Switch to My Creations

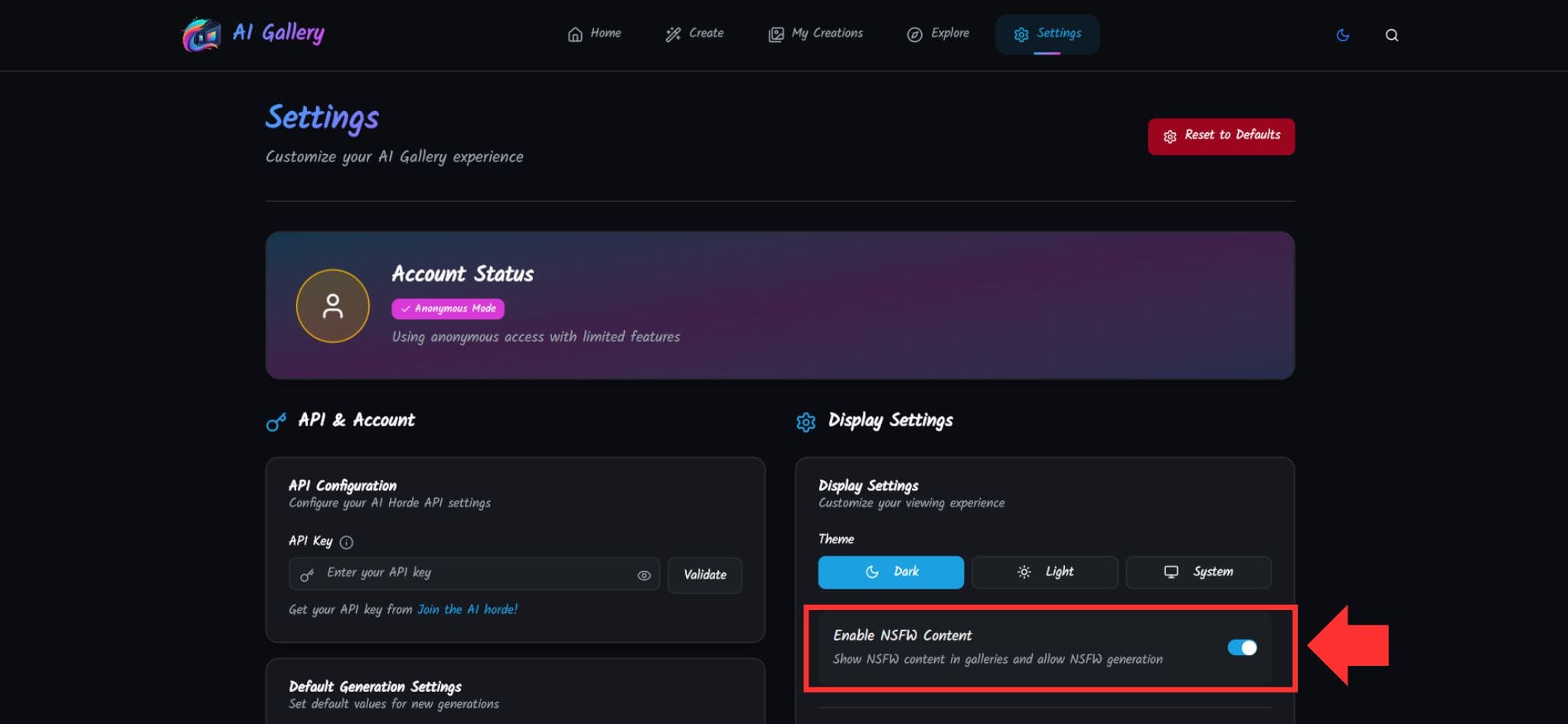tap(815, 34)
